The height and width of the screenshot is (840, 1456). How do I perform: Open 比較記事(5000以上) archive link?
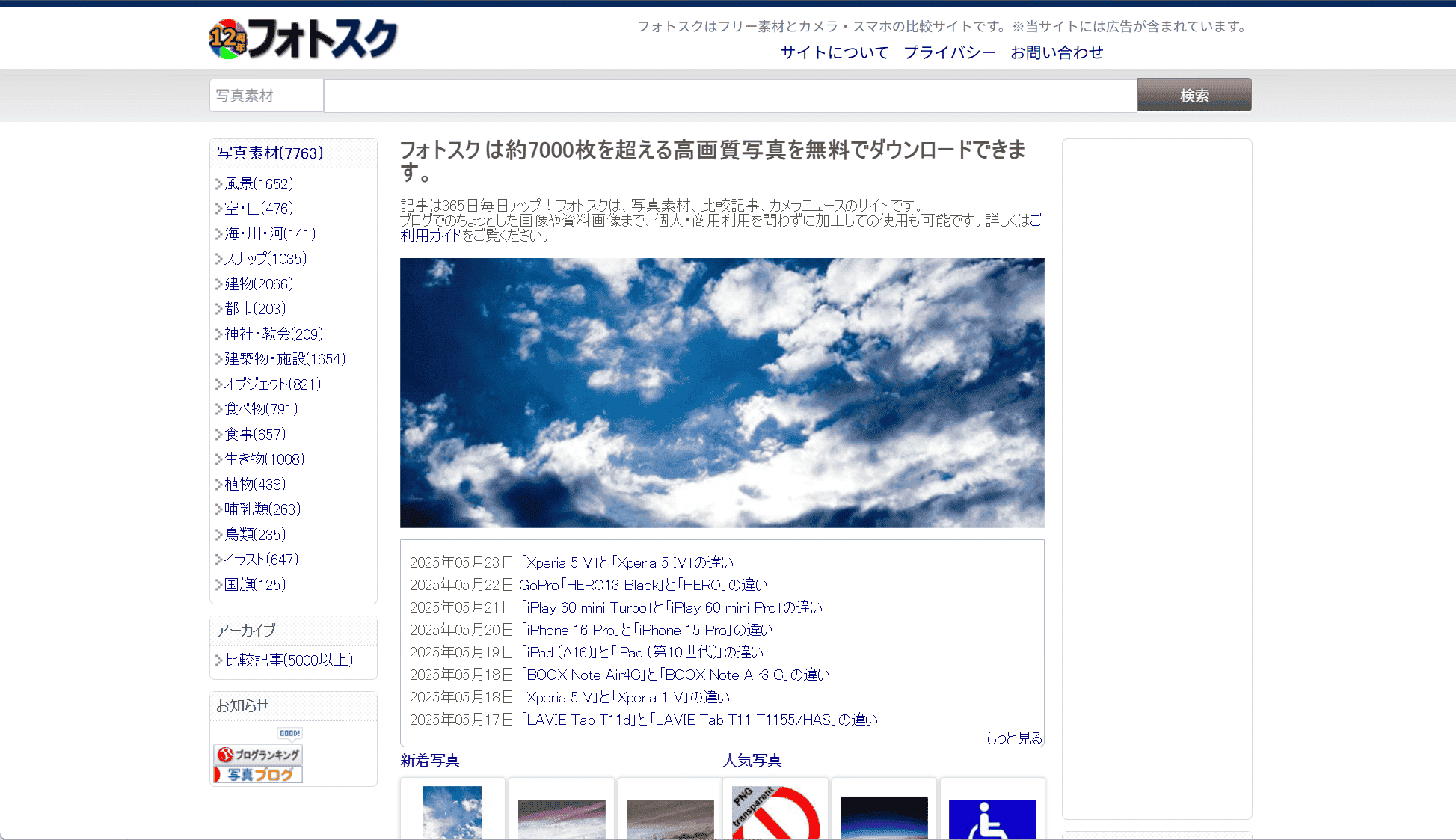[289, 660]
